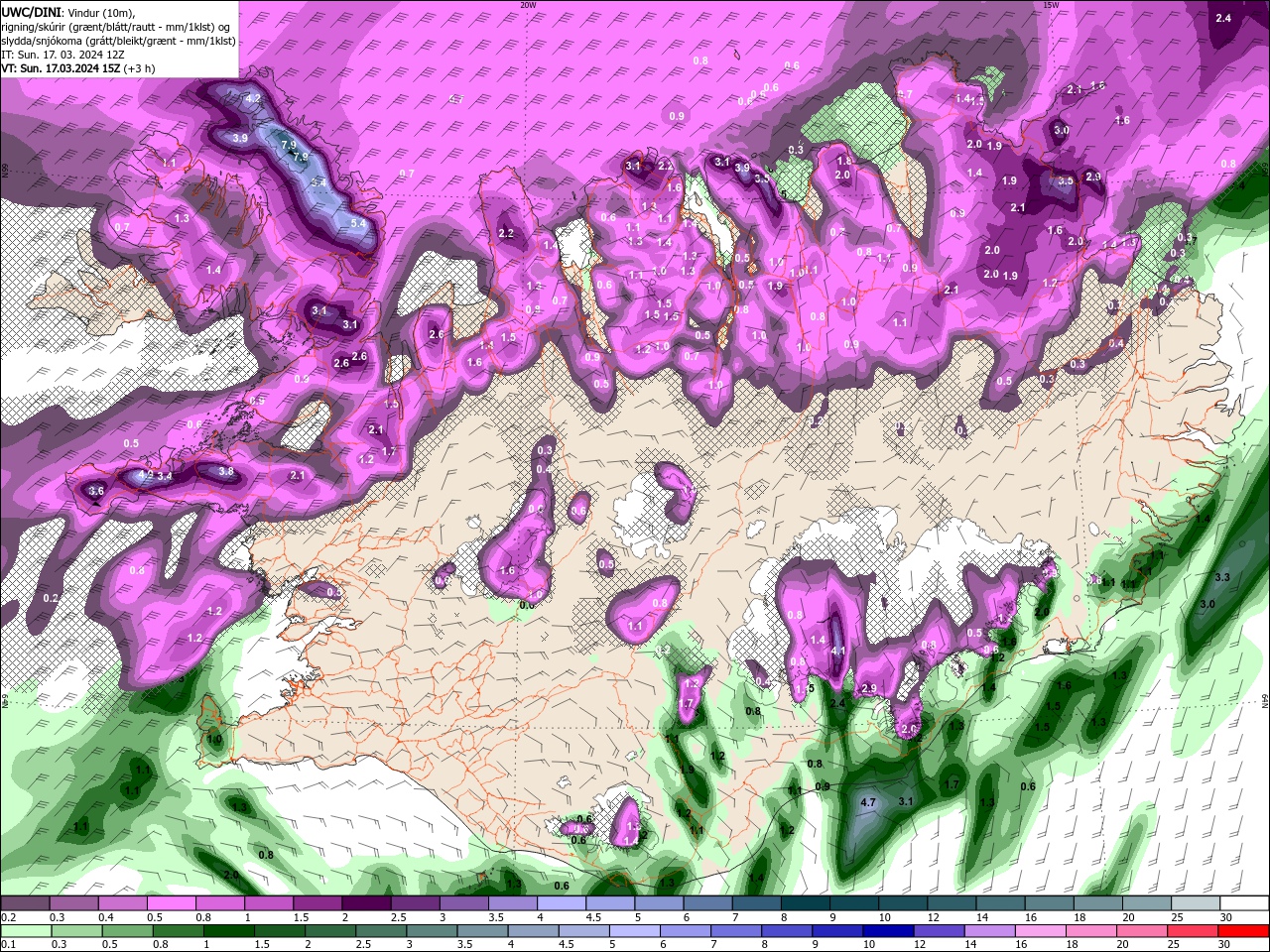
Task: Click the darkest purple swatch between 2 and 2.5 on the upper scale
Action: click(x=366, y=903)
